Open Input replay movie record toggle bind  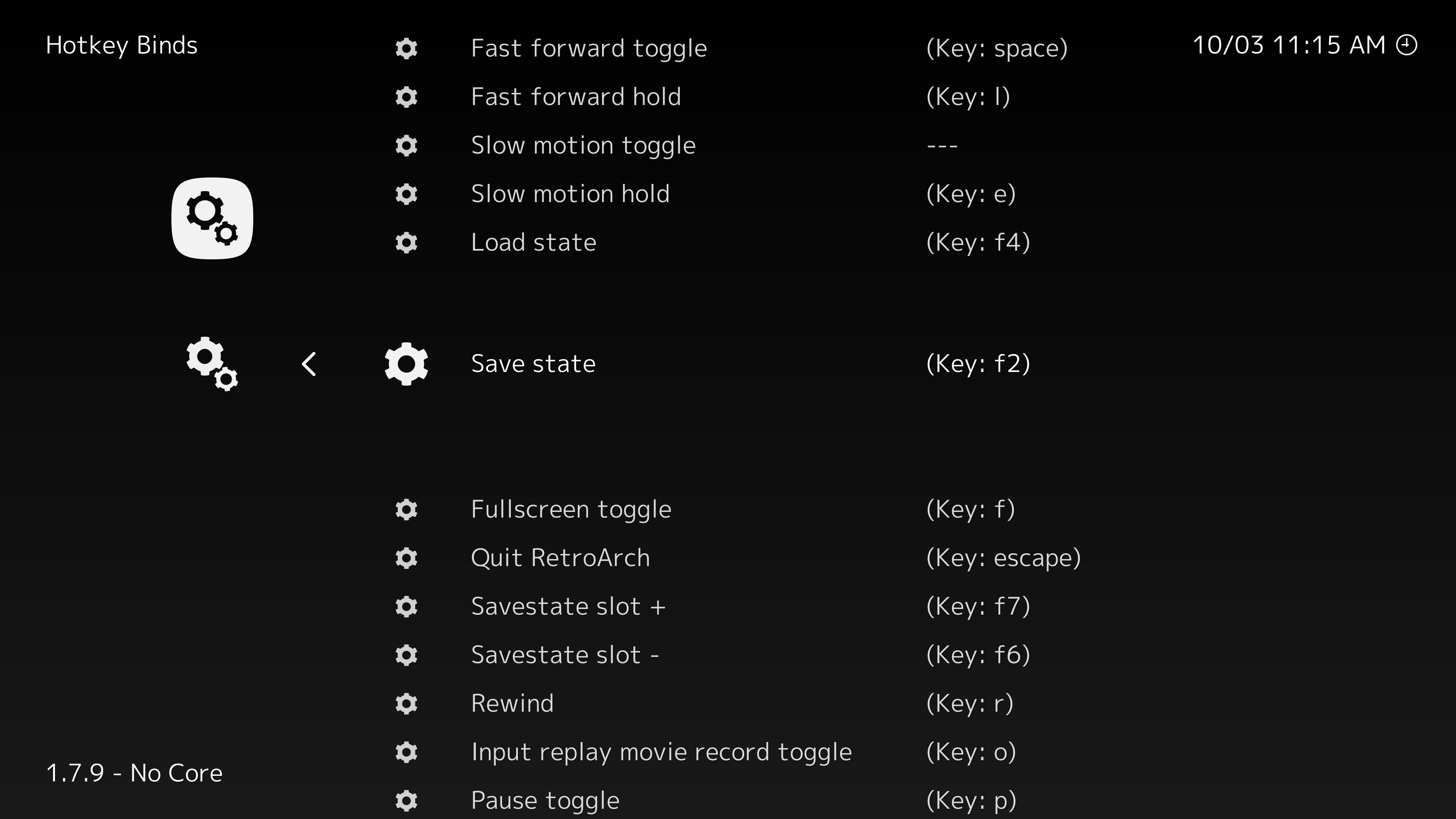tap(661, 752)
